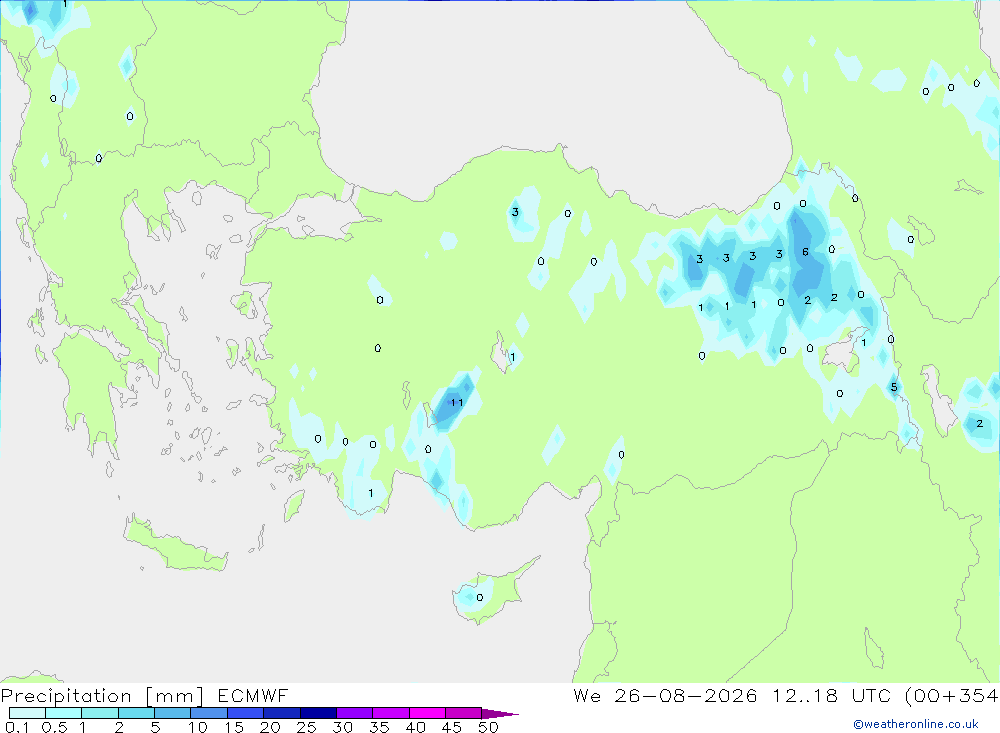Click the 0.5–1 mm legend swatch
This screenshot has height=733, width=1000.
(64, 713)
